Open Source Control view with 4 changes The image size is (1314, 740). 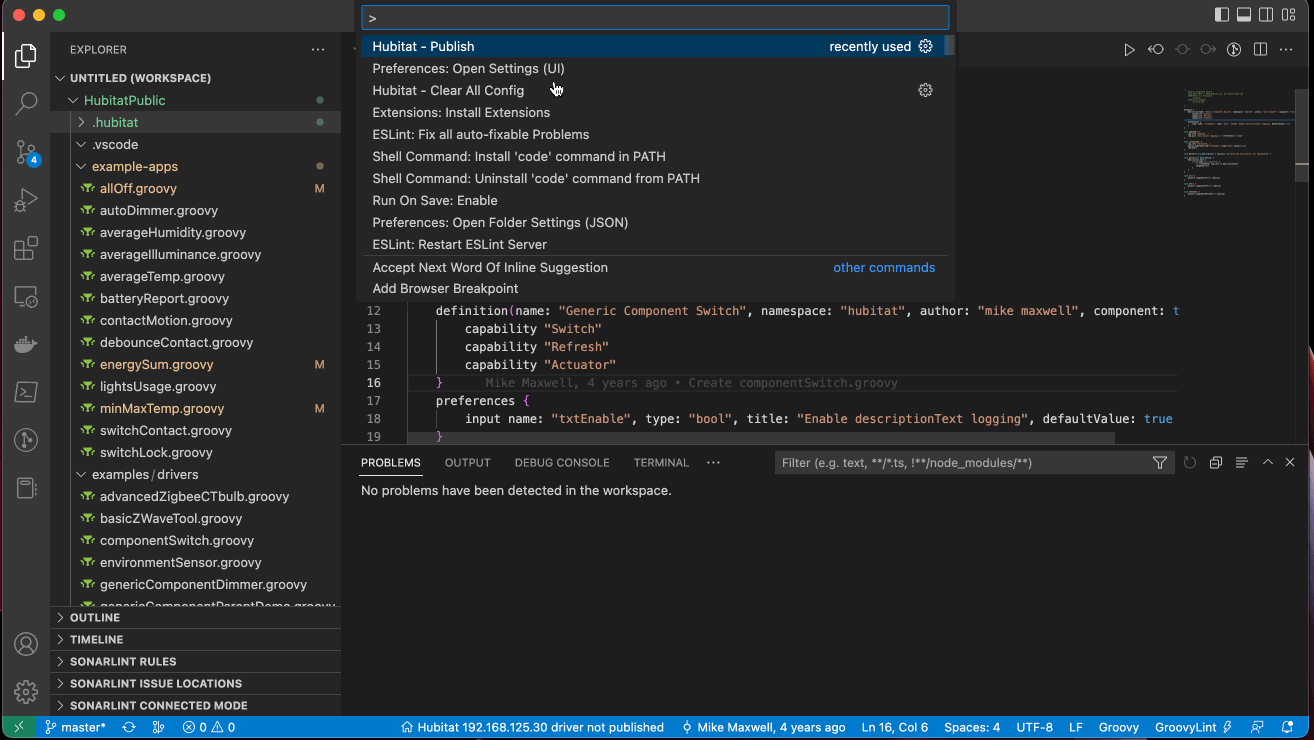pos(26,152)
